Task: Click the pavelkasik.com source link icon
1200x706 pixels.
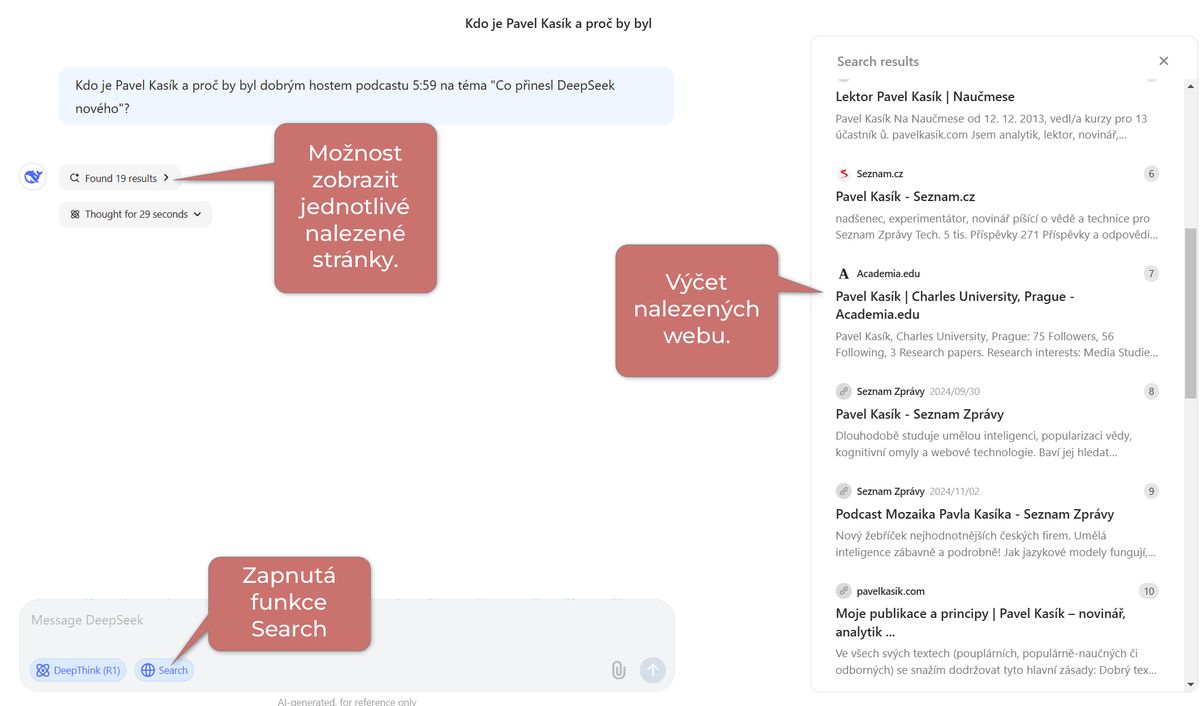Action: [x=844, y=591]
